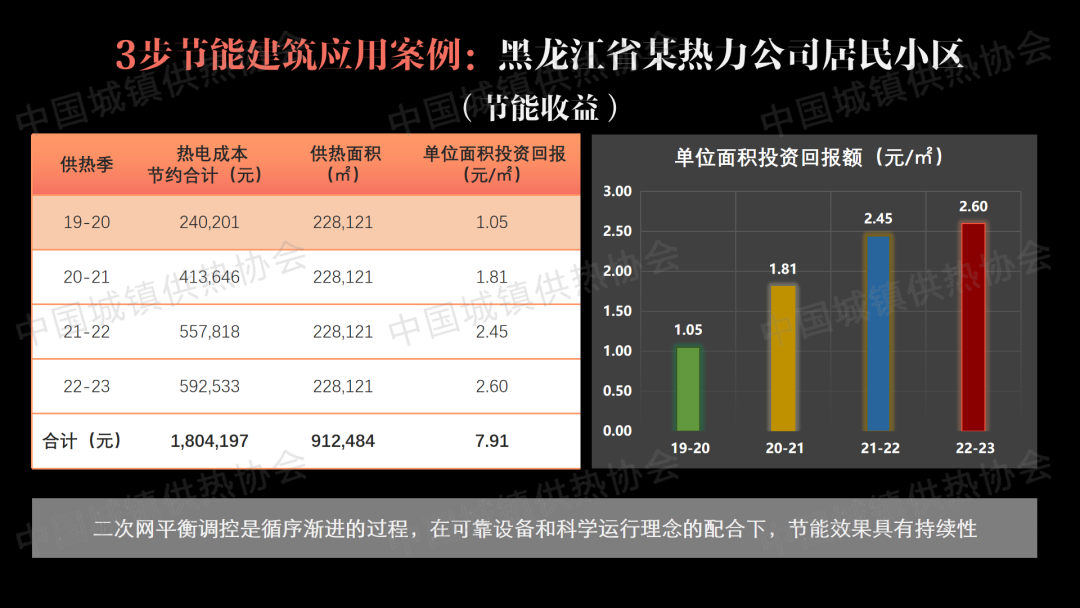Viewport: 1080px width, 608px height.
Task: Click the 2.60 data label above bar
Action: [x=973, y=207]
